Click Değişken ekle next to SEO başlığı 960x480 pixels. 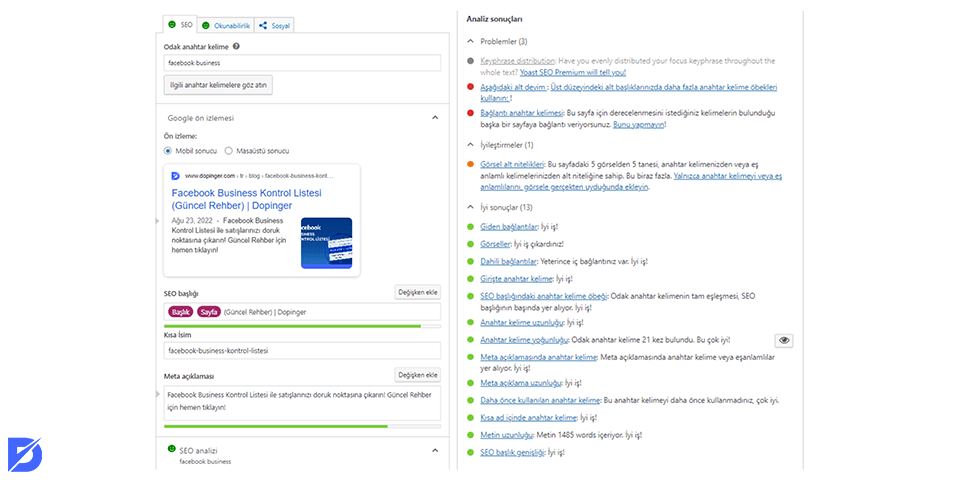tap(418, 292)
